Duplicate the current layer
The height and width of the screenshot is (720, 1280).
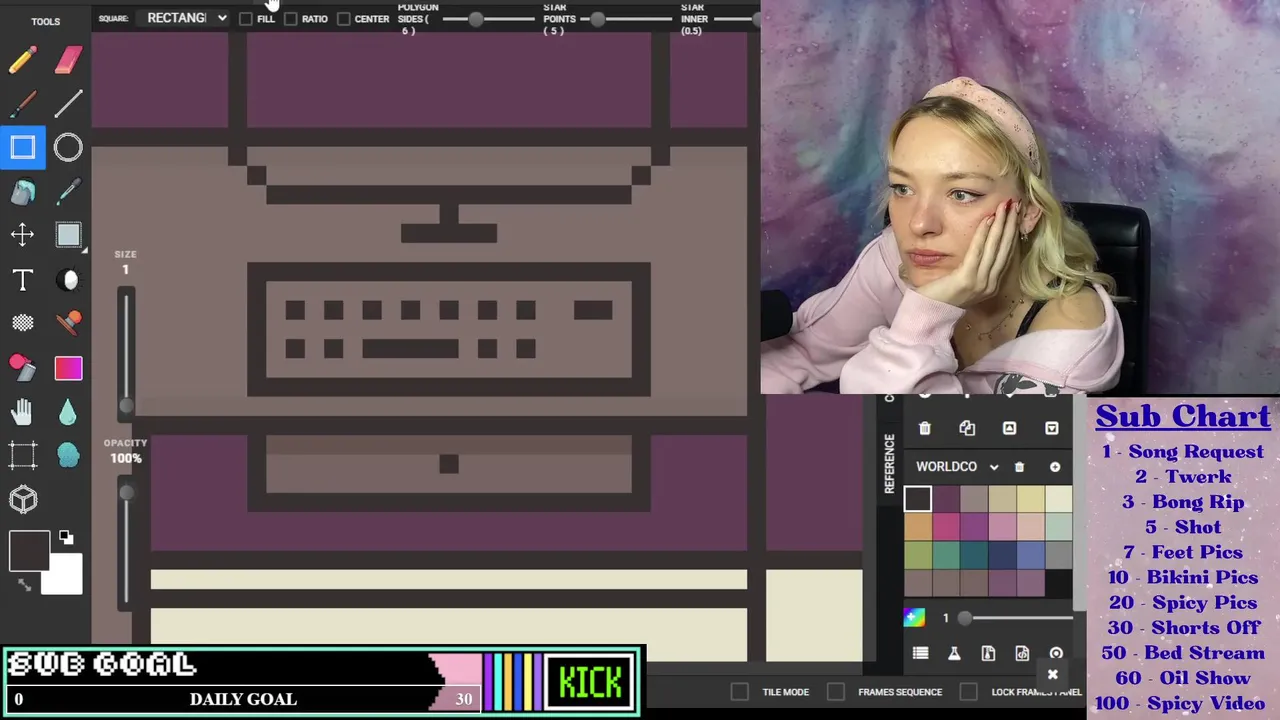(967, 428)
